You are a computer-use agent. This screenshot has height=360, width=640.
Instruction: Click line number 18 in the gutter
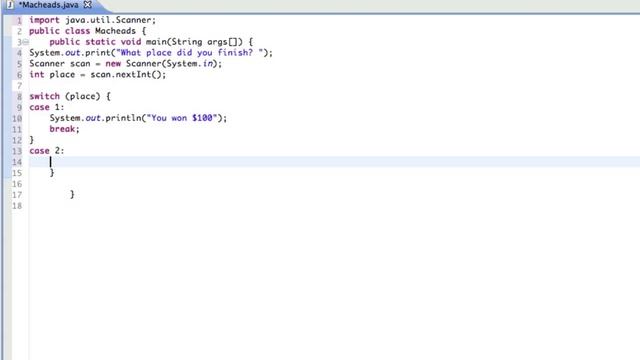[17, 206]
